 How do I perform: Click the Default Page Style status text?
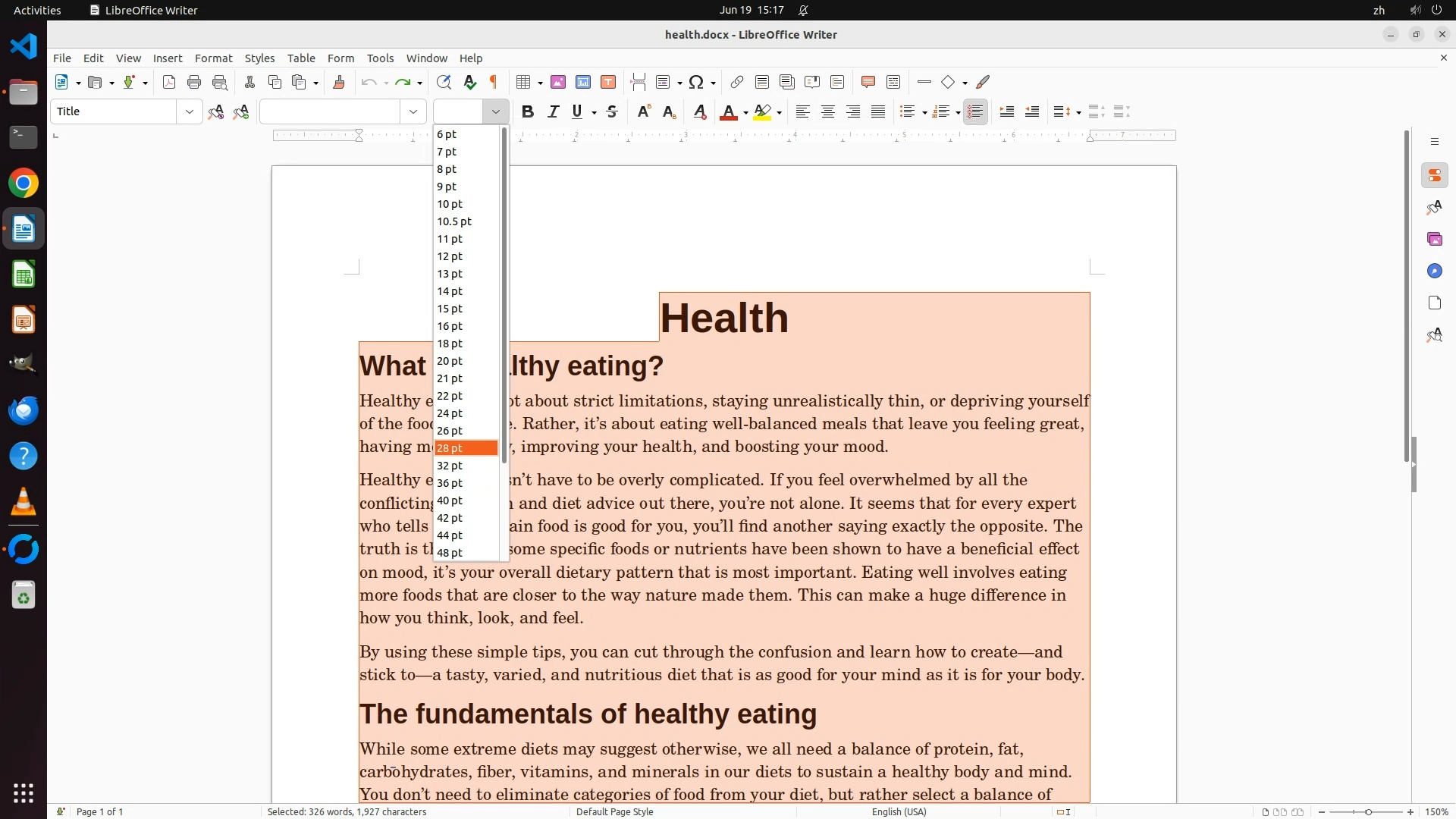(614, 811)
